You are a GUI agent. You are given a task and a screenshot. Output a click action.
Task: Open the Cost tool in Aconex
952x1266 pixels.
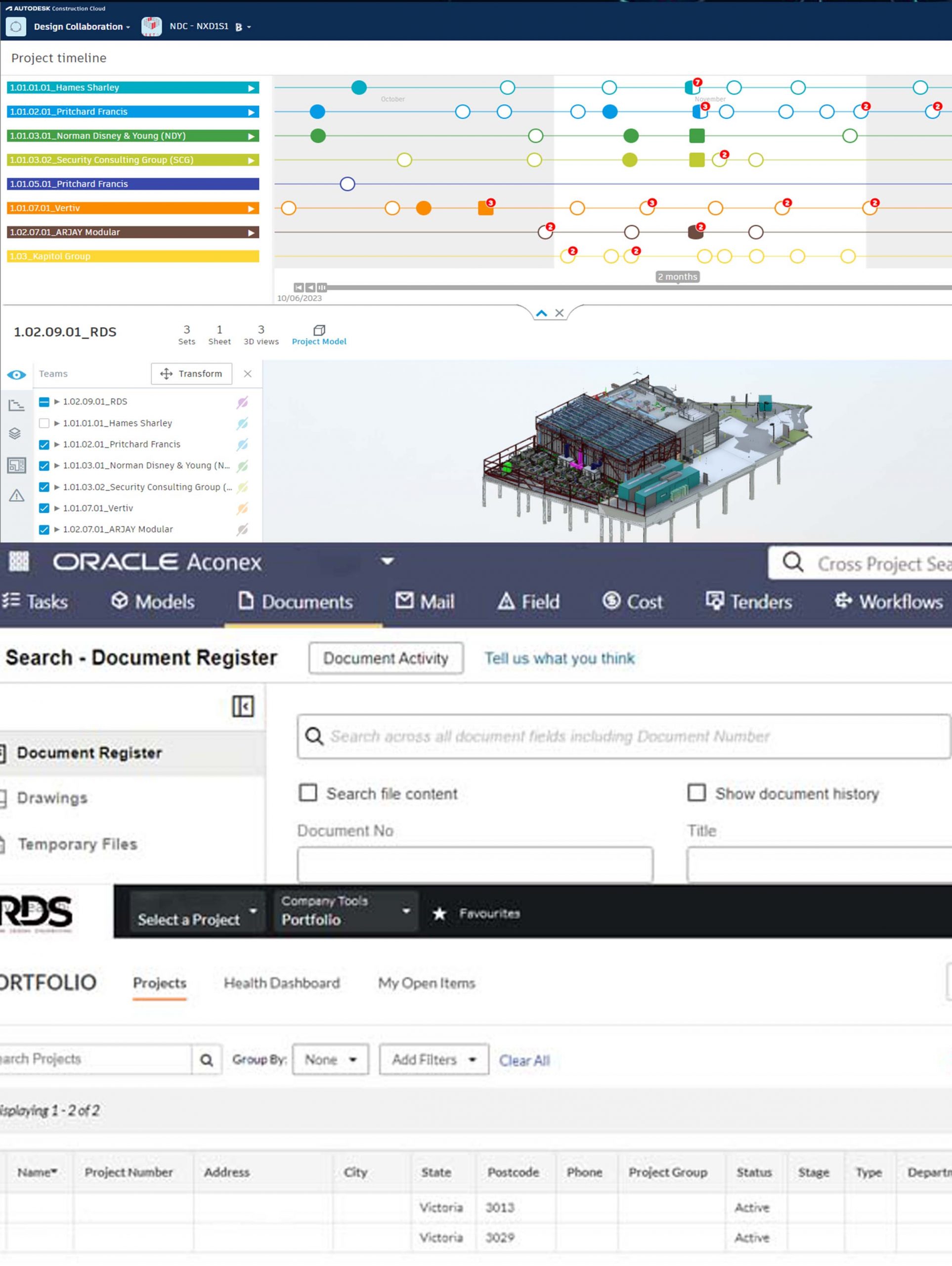633,601
